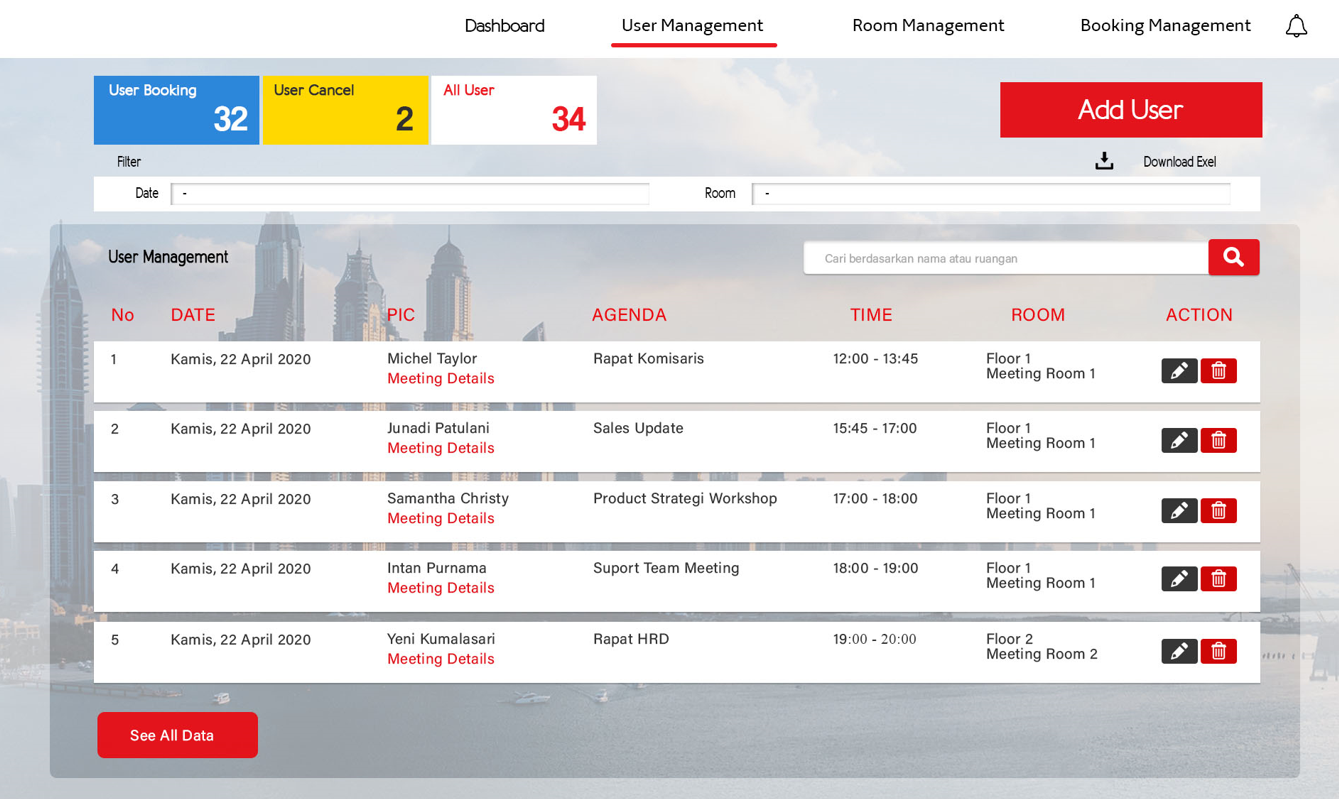Switch to the Dashboard tab
1339x799 pixels.
point(504,26)
